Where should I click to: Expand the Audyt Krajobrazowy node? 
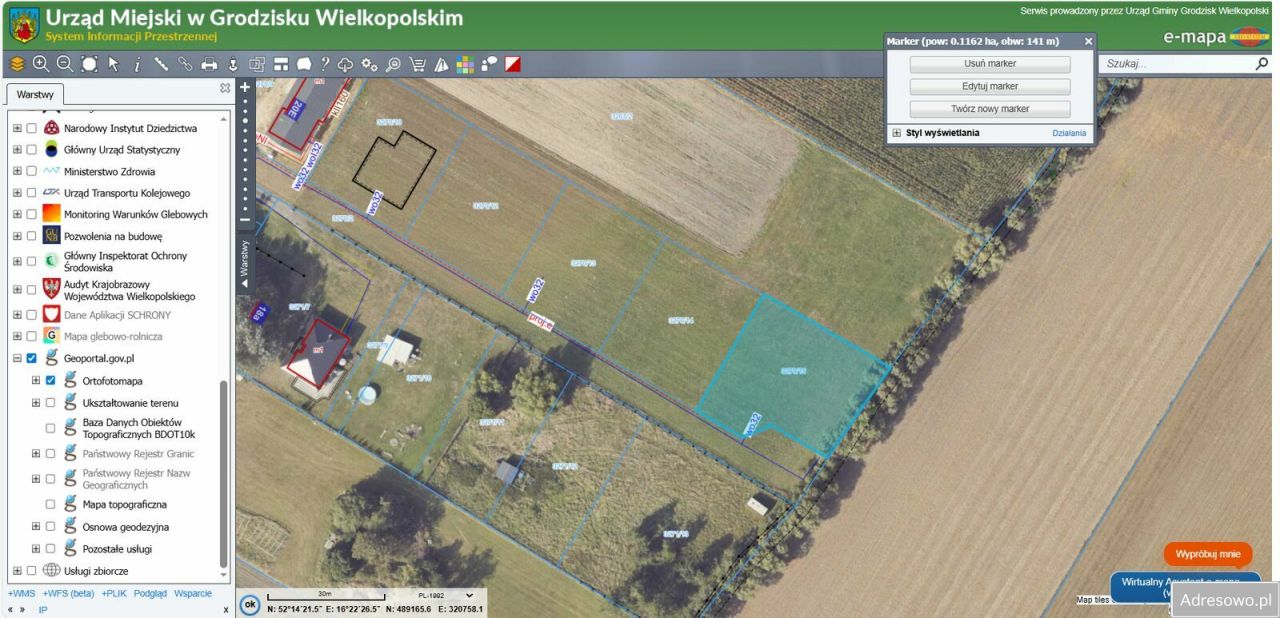pos(17,290)
